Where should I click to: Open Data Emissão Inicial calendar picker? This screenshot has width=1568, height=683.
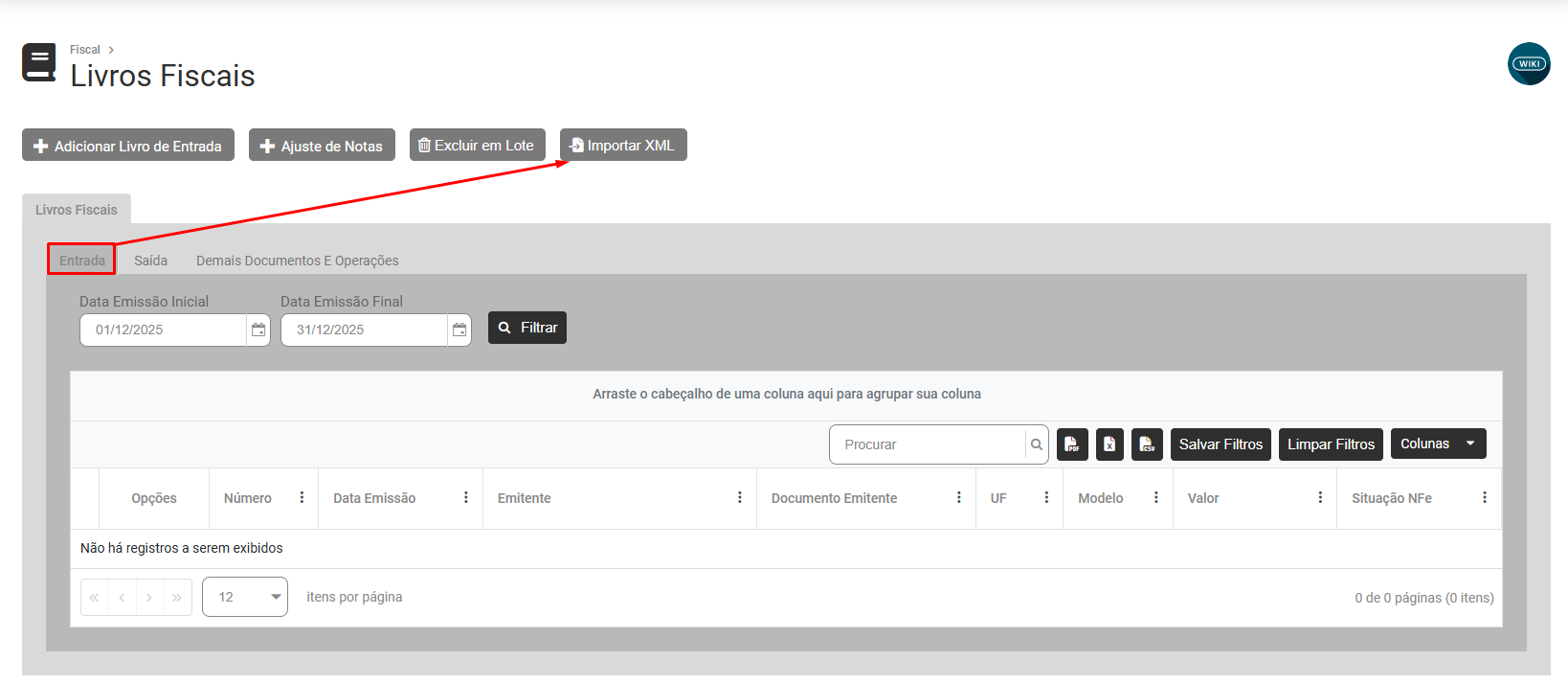(x=258, y=330)
